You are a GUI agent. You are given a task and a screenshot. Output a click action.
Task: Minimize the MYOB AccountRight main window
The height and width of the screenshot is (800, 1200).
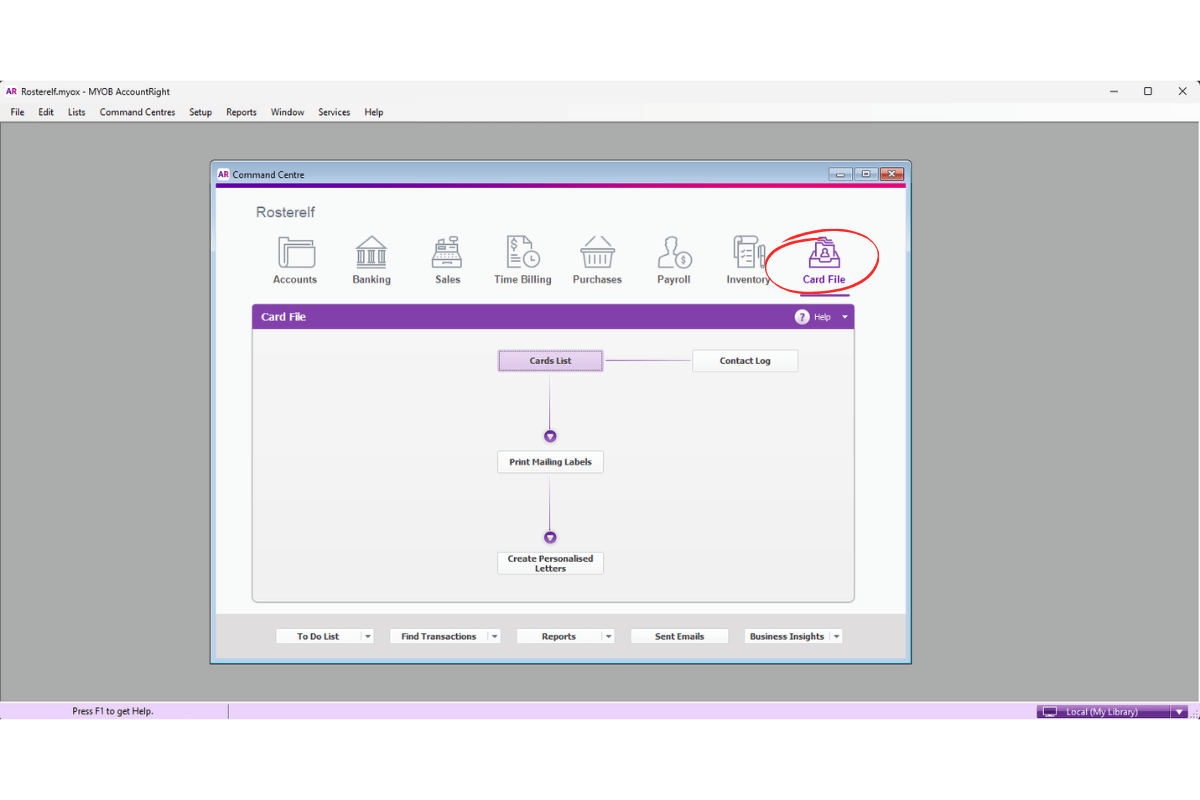coord(1115,91)
